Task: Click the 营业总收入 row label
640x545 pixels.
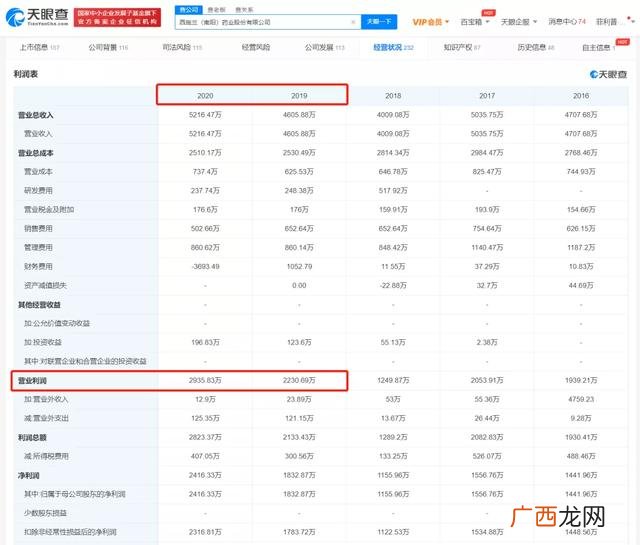Action: click(x=36, y=115)
